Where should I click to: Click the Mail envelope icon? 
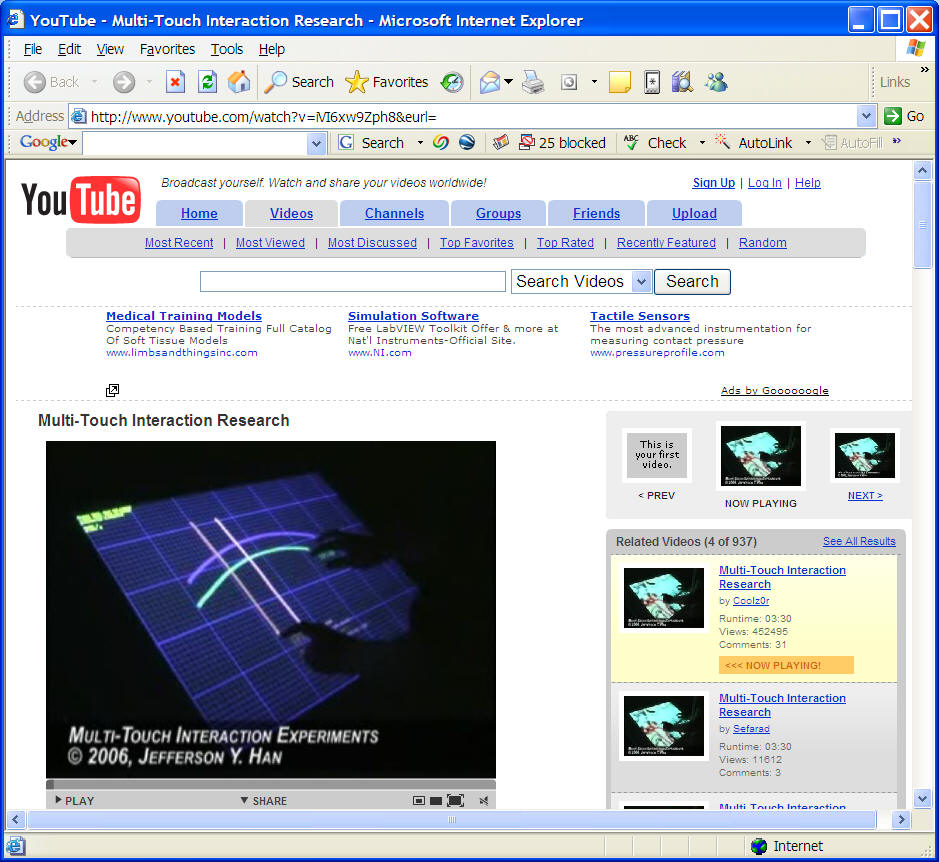pos(490,81)
